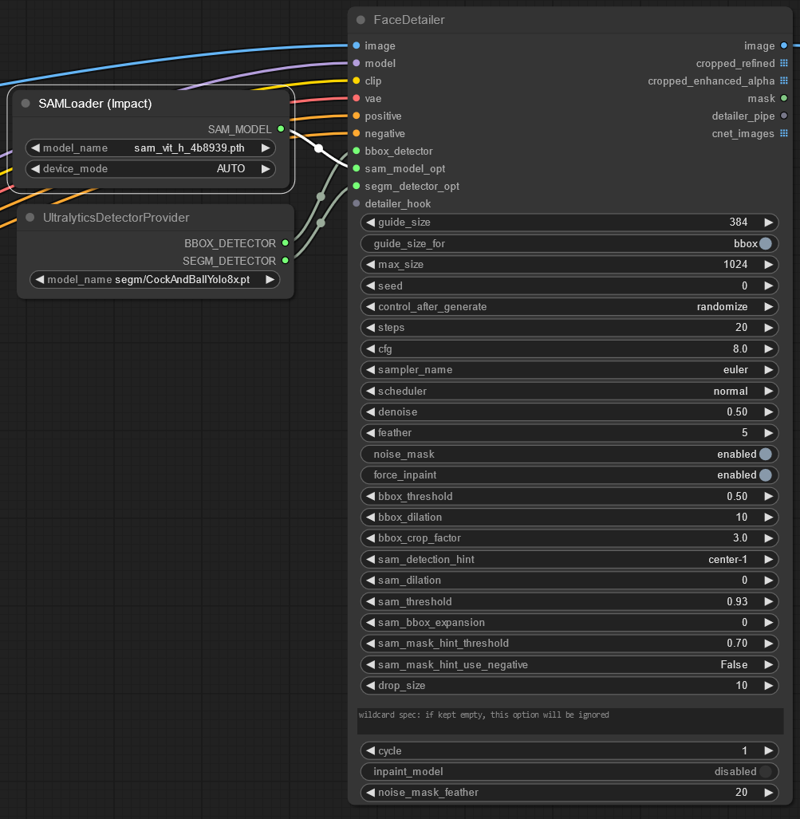The height and width of the screenshot is (819, 800).
Task: Toggle the inpaint_model disabled switch
Action: (x=766, y=771)
